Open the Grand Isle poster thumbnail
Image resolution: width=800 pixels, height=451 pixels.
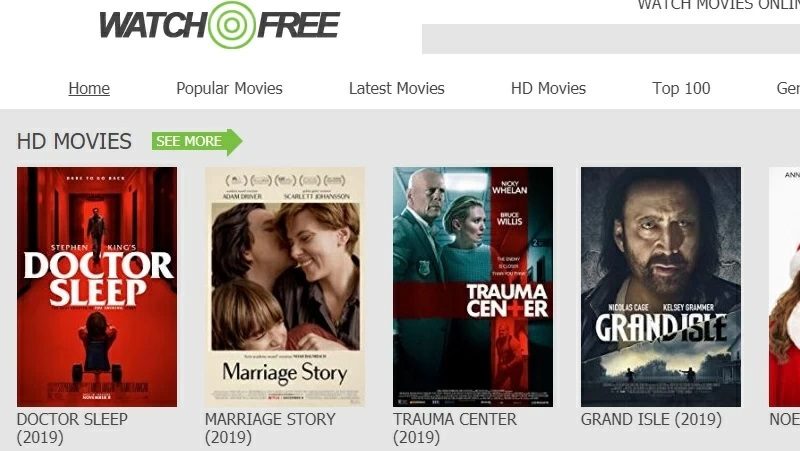661,287
